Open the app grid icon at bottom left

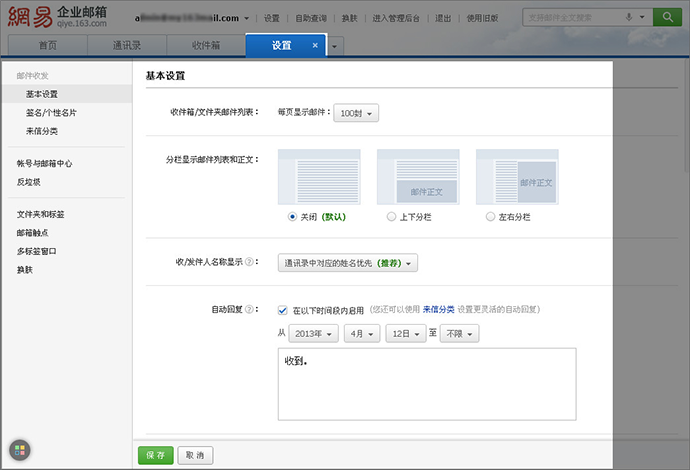tap(20, 450)
